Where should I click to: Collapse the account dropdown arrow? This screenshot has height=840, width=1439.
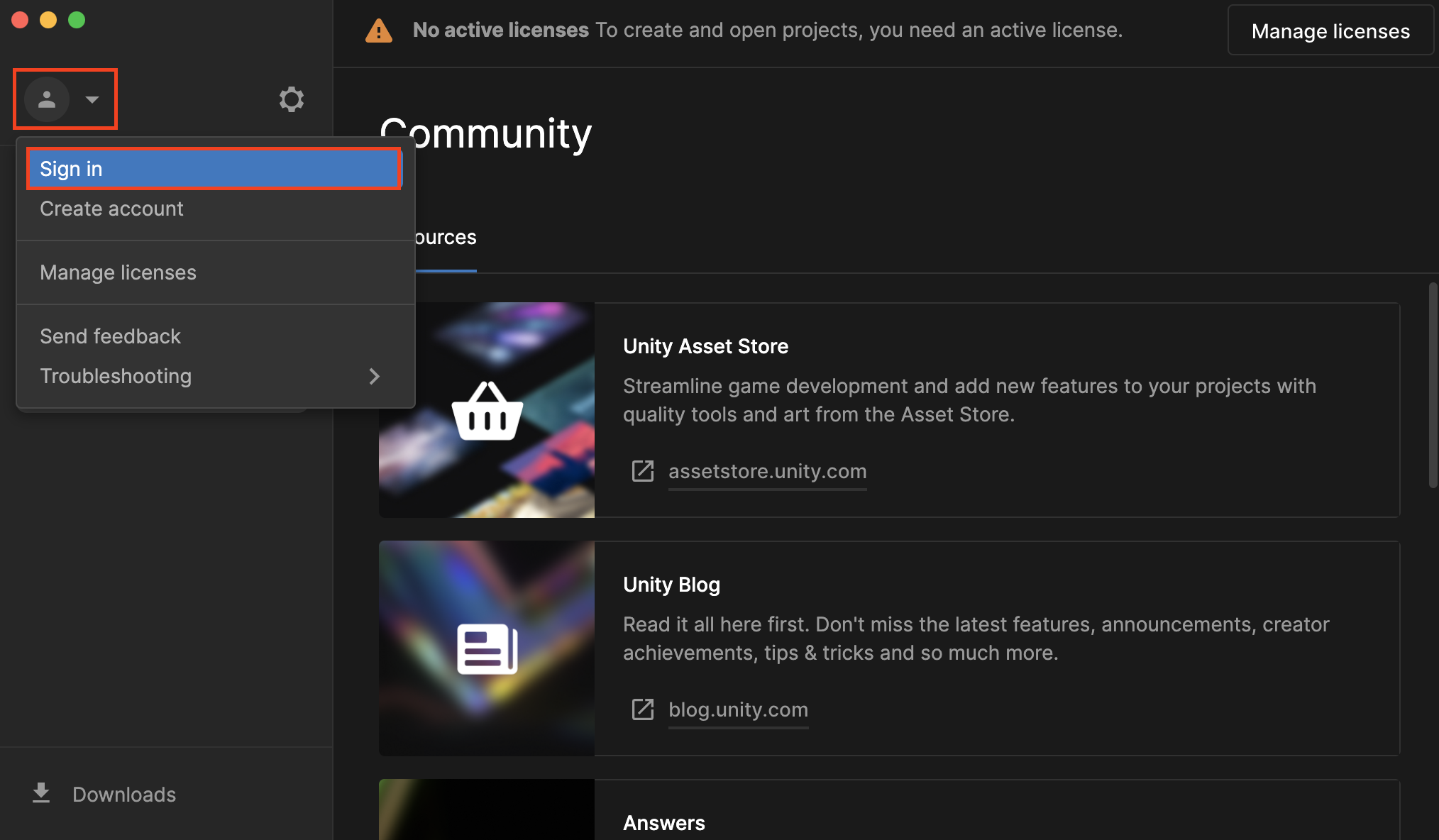92,99
